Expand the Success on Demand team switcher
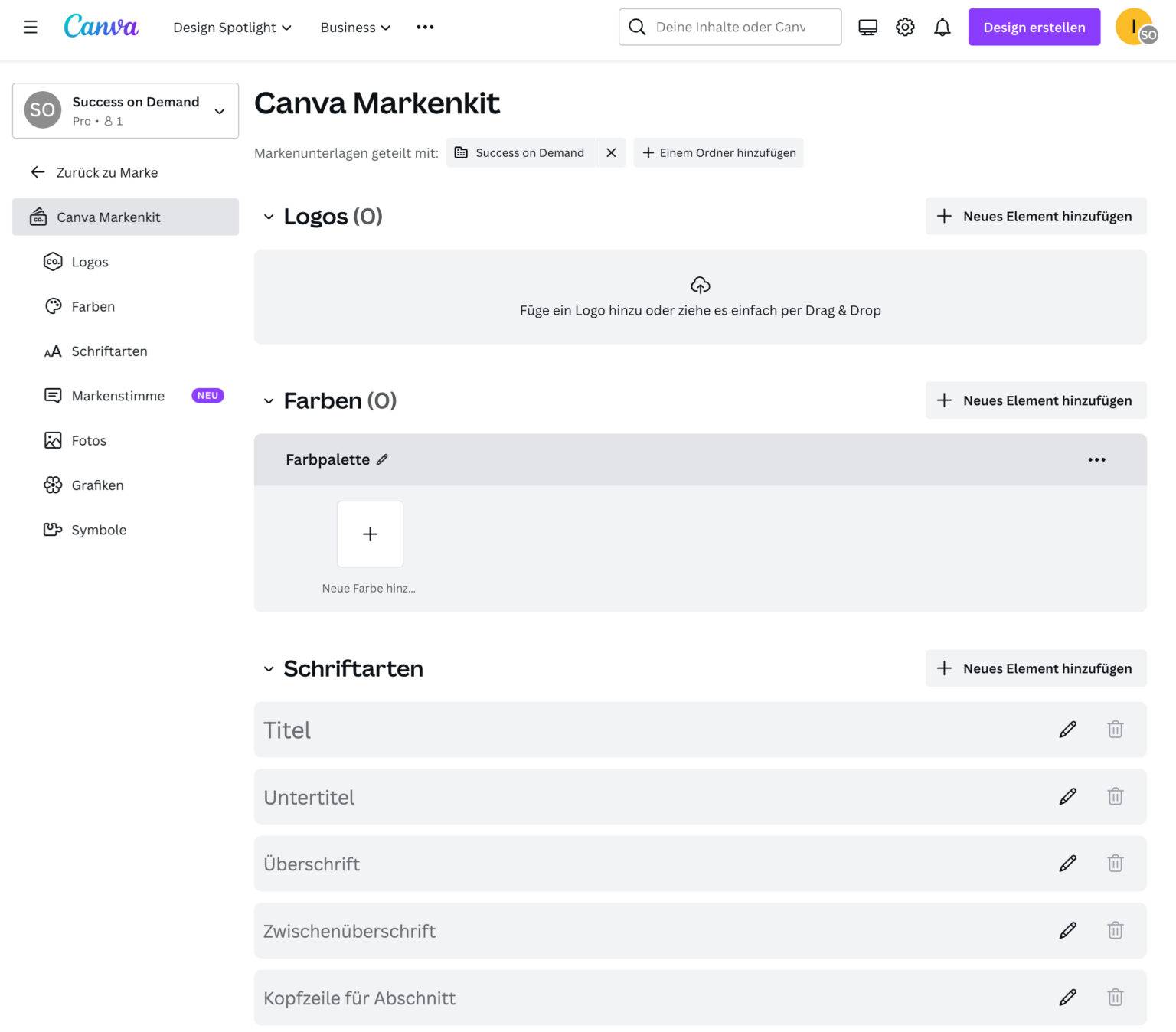Image resolution: width=1176 pixels, height=1032 pixels. (220, 109)
